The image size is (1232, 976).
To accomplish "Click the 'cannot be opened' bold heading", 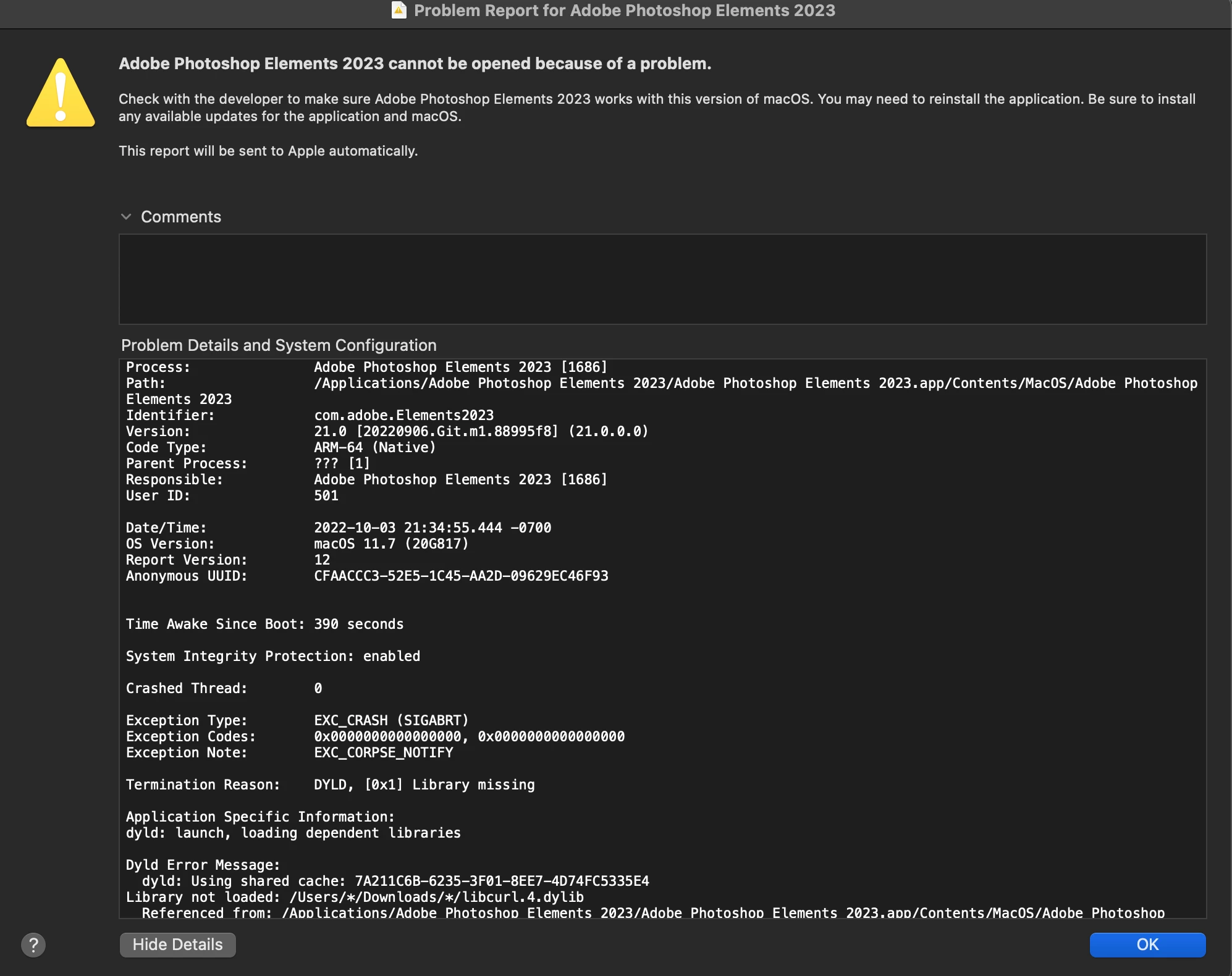I will (415, 64).
